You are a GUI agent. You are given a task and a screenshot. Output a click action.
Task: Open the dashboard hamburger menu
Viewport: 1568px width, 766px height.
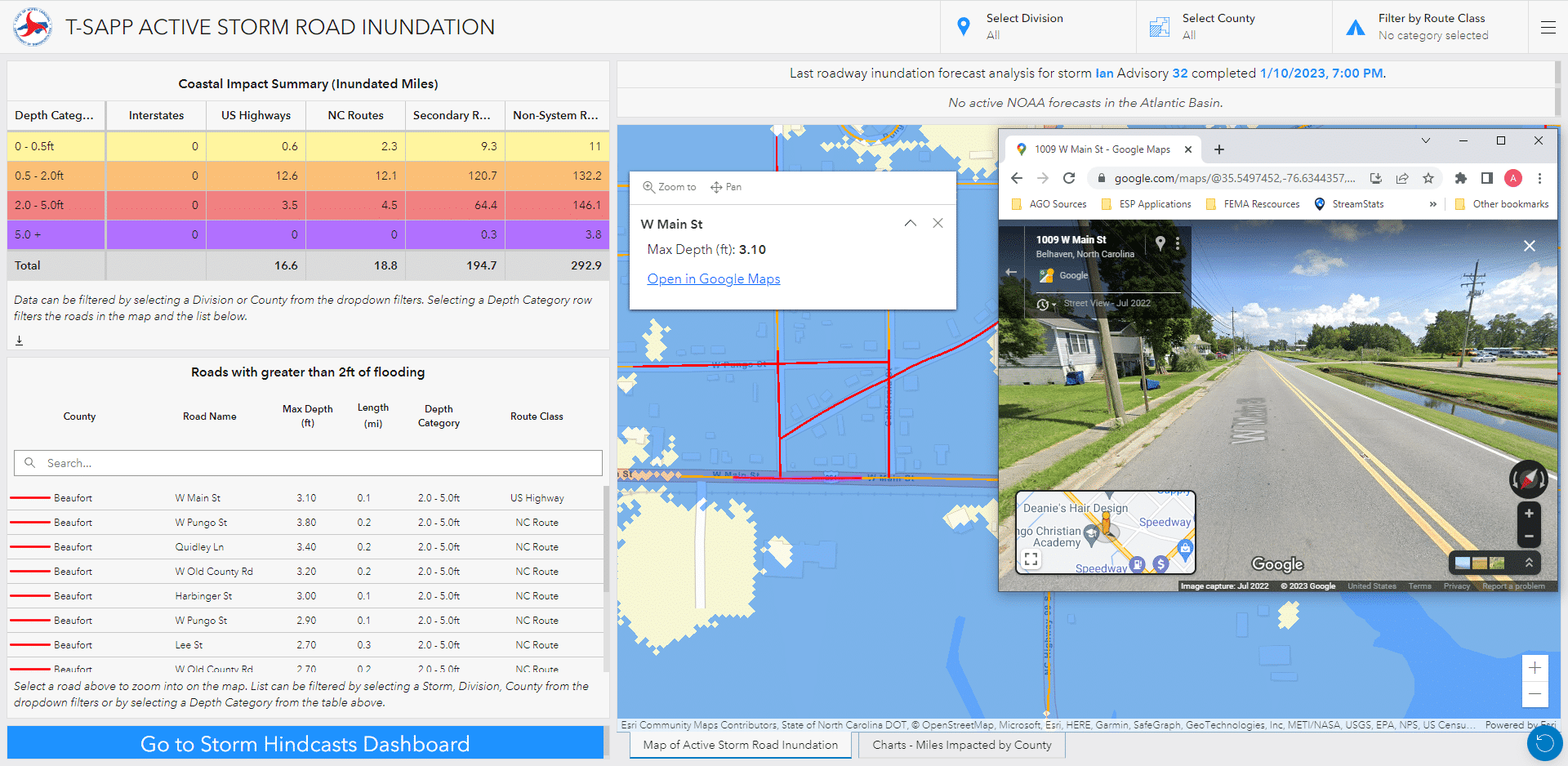[x=1548, y=27]
